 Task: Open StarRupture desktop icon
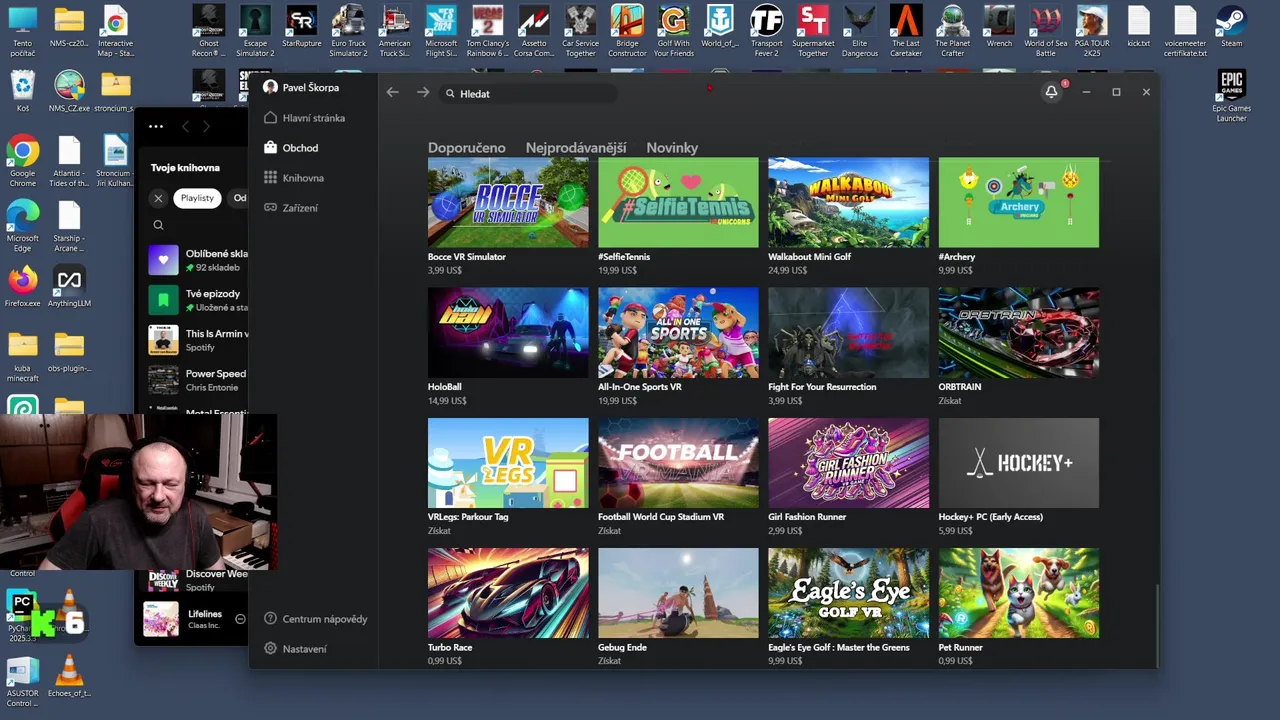click(301, 26)
